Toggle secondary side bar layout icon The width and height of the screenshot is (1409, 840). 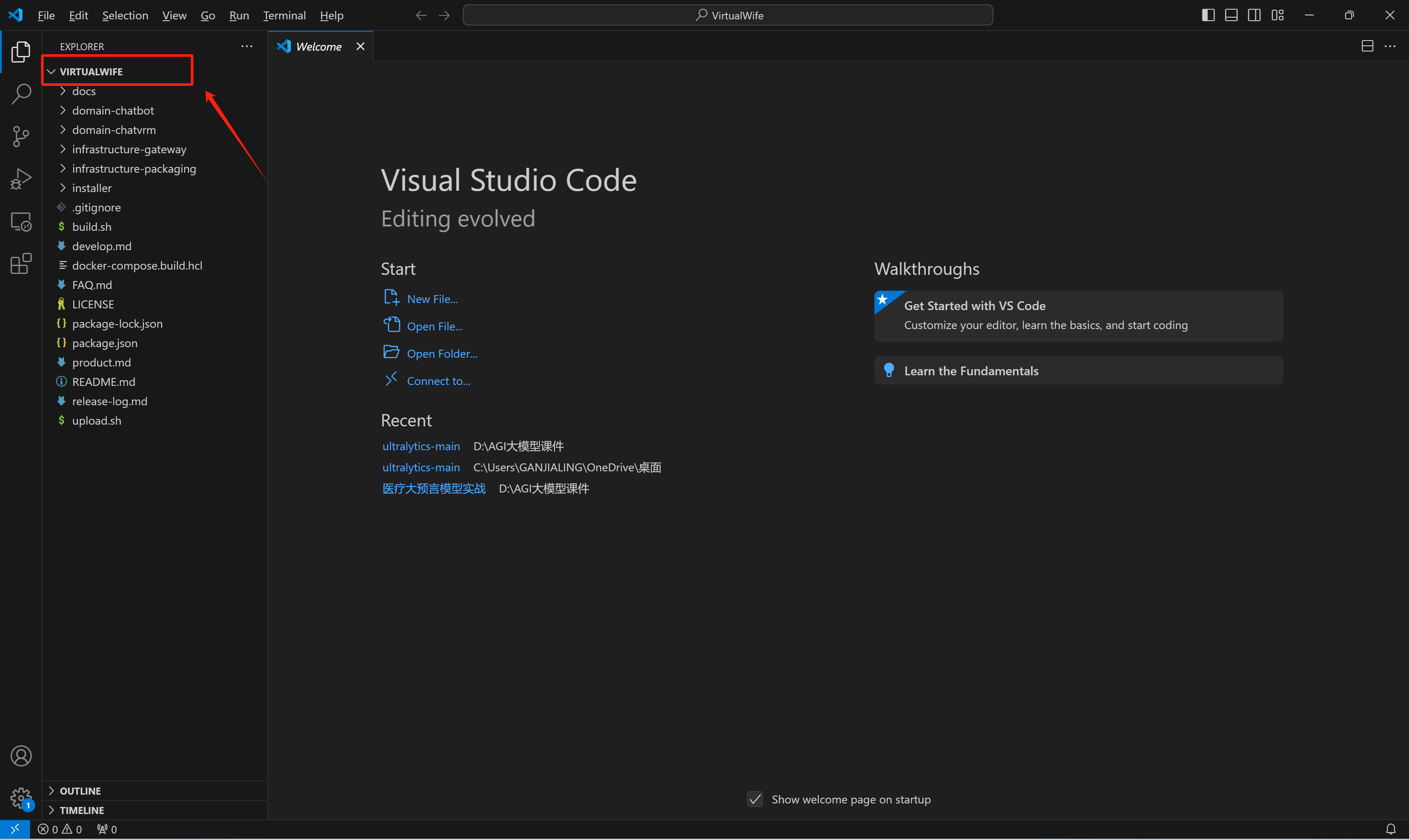(1254, 15)
